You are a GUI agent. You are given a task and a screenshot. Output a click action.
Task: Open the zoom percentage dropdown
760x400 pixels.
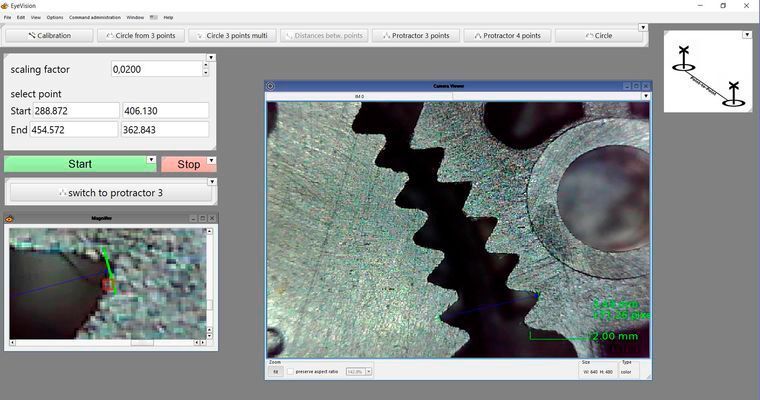click(369, 372)
